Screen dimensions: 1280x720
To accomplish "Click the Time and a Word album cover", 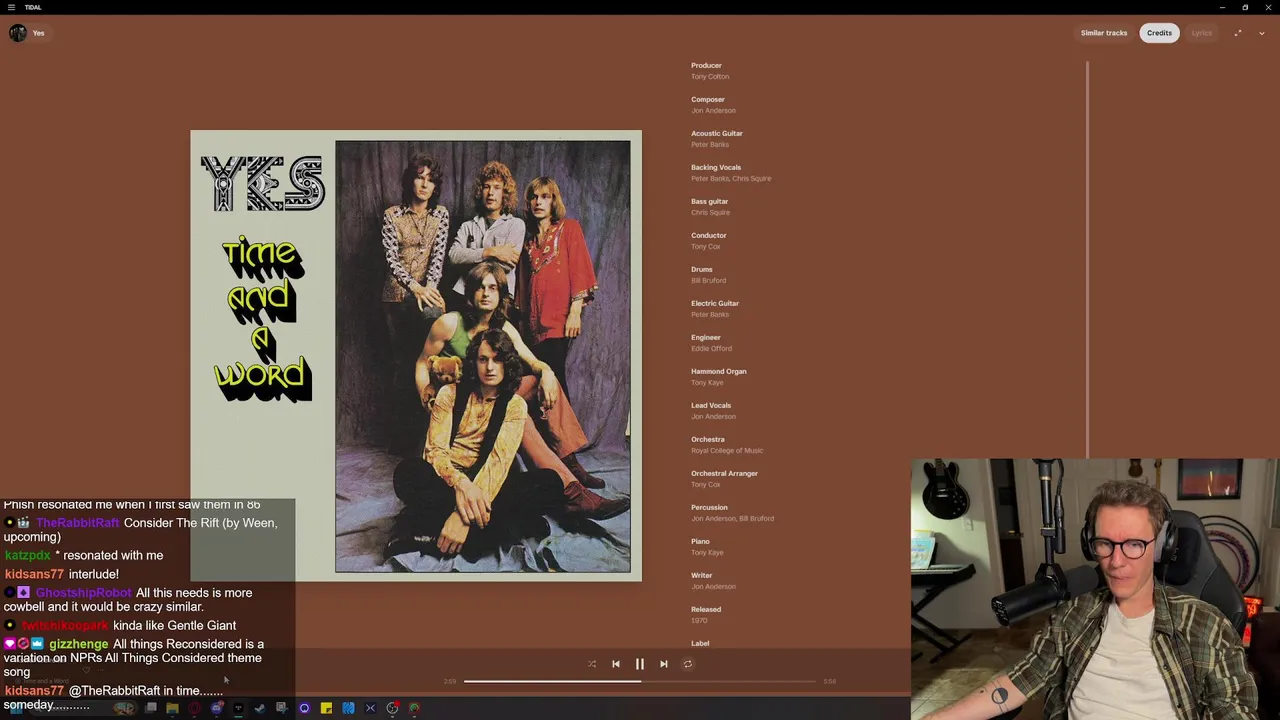I will [x=416, y=356].
